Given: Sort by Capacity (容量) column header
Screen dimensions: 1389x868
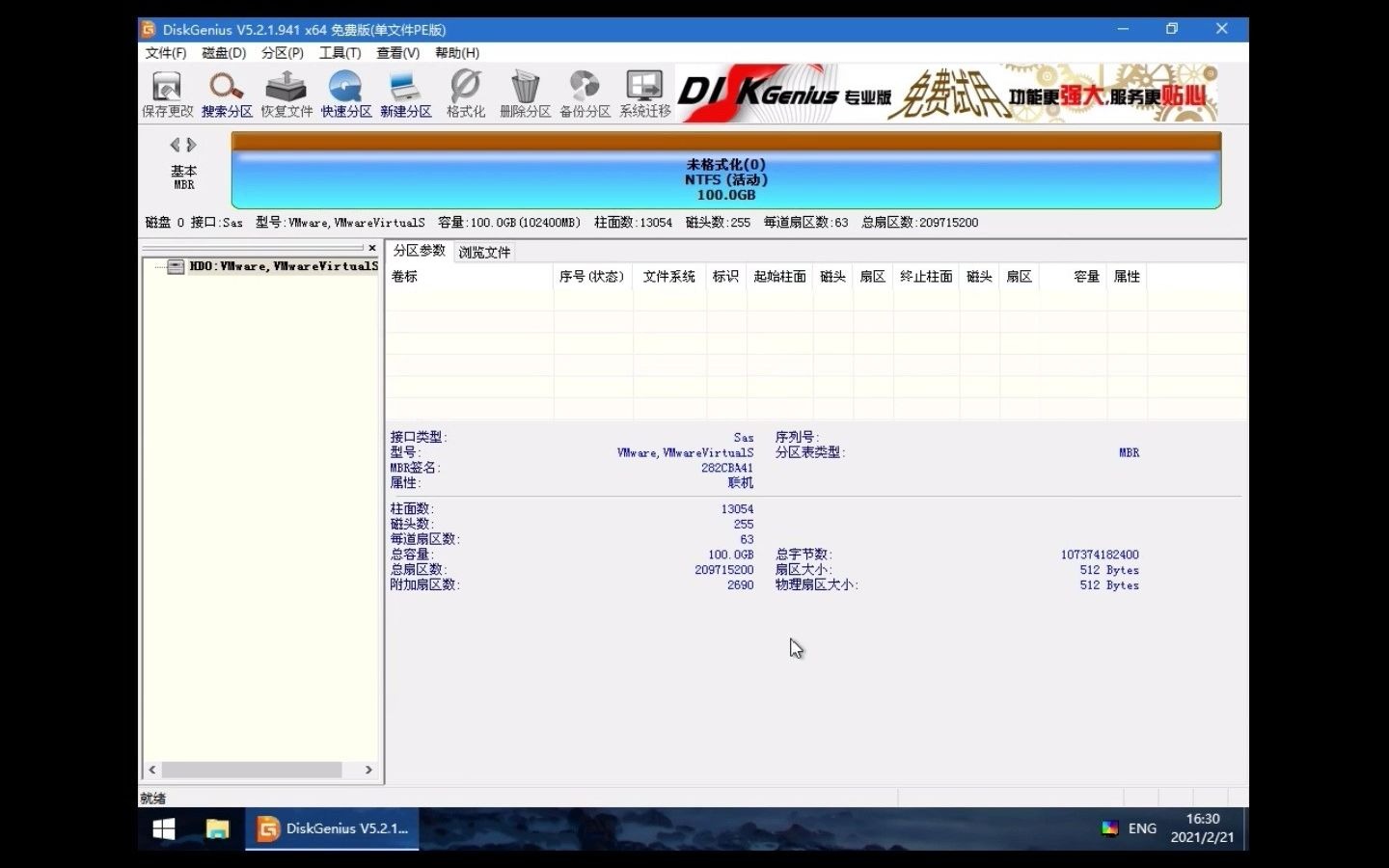Looking at the screenshot, I should 1073,277.
